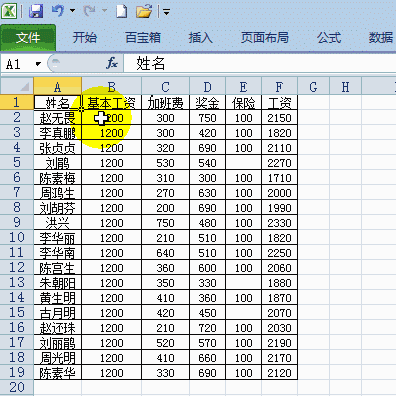Open the 百宝箱 ribbon tab

tap(143, 37)
